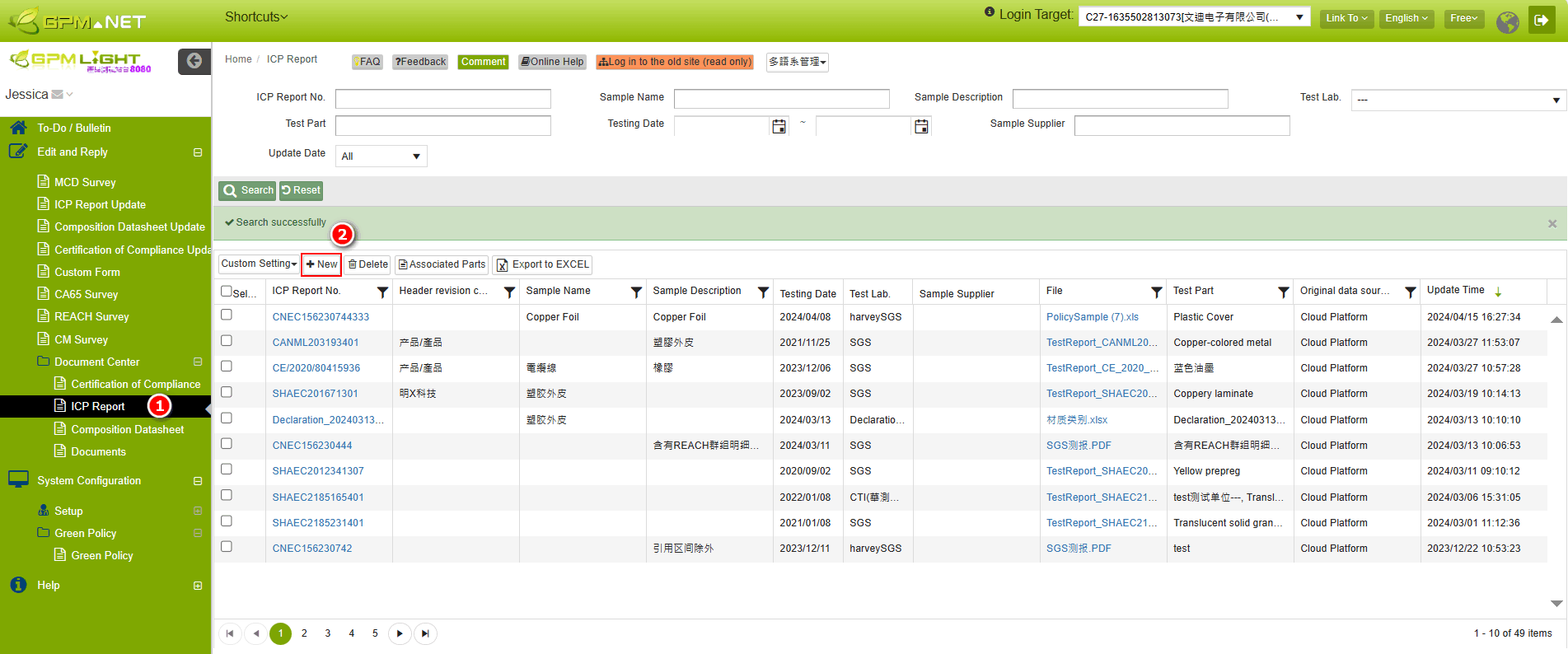The image size is (1568, 654).
Task: Click the info icon by Login Target
Action: point(990,12)
